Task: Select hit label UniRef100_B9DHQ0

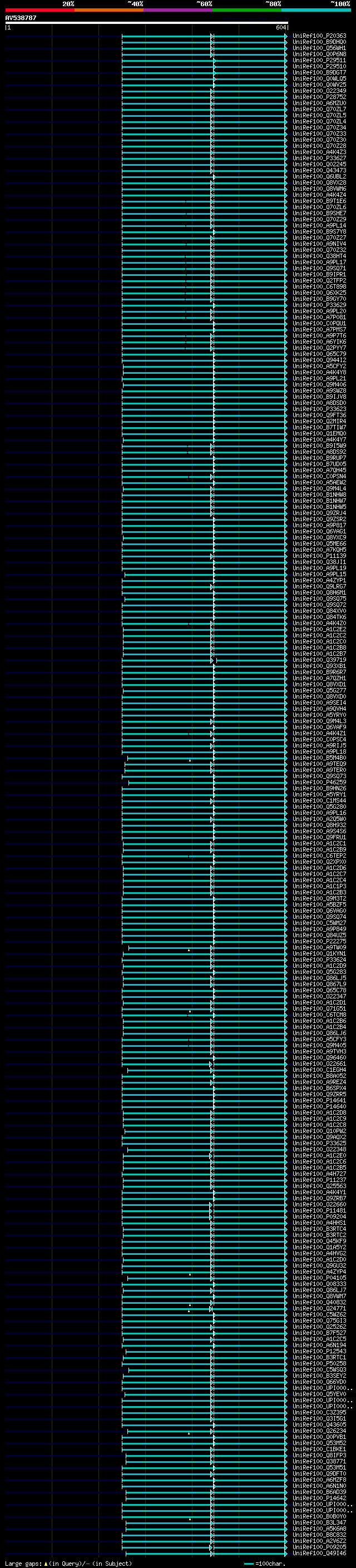Action: click(319, 42)
